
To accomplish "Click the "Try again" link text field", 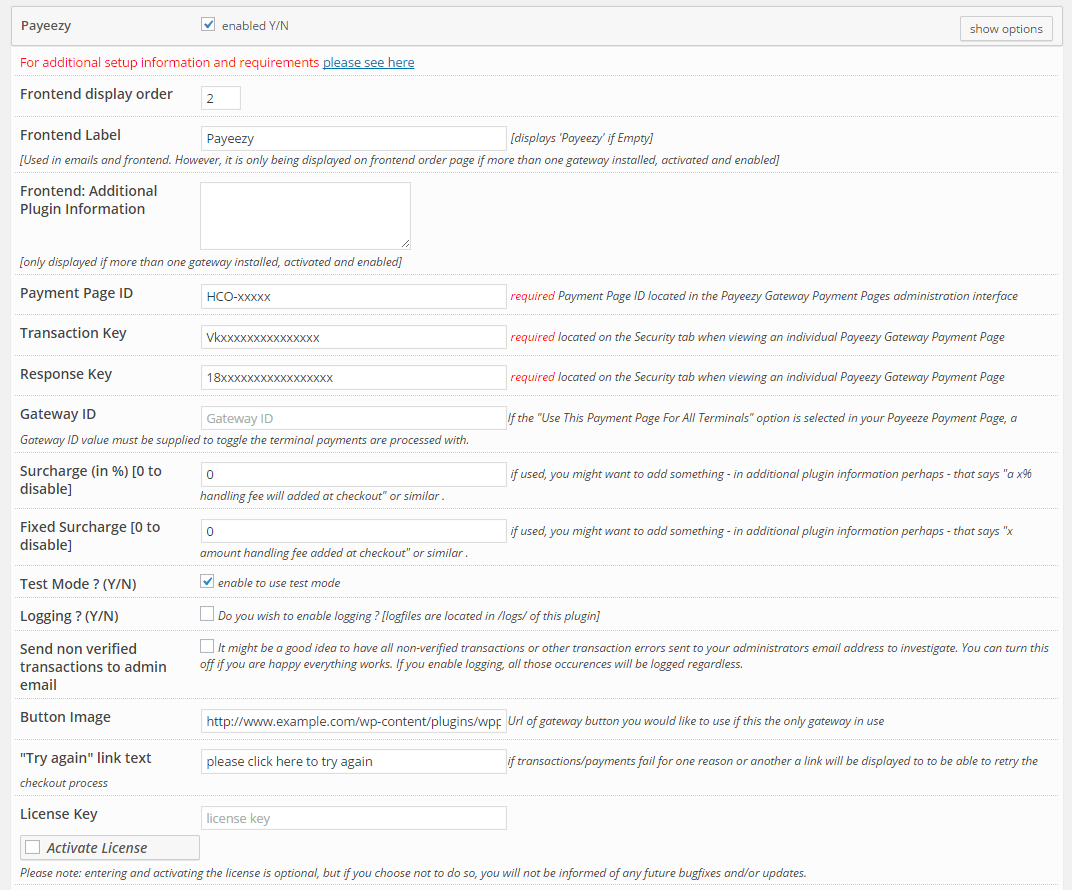I will point(353,761).
